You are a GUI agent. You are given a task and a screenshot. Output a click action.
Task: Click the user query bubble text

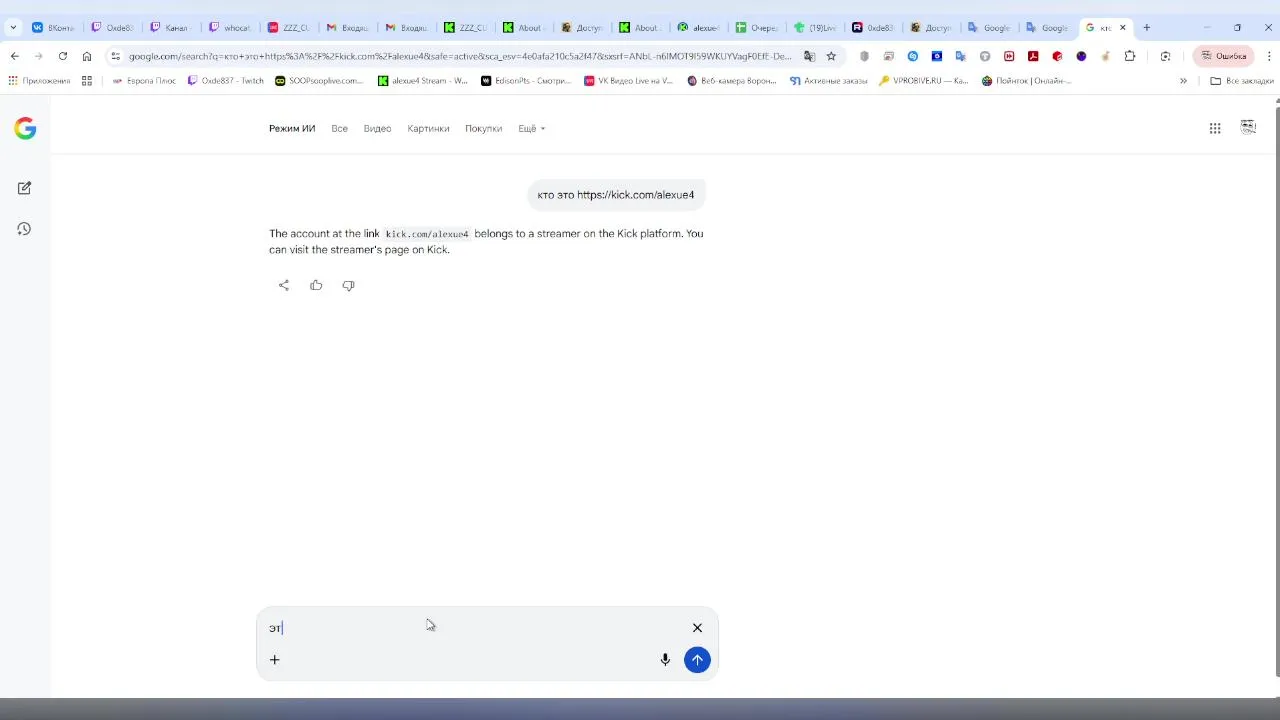click(616, 195)
